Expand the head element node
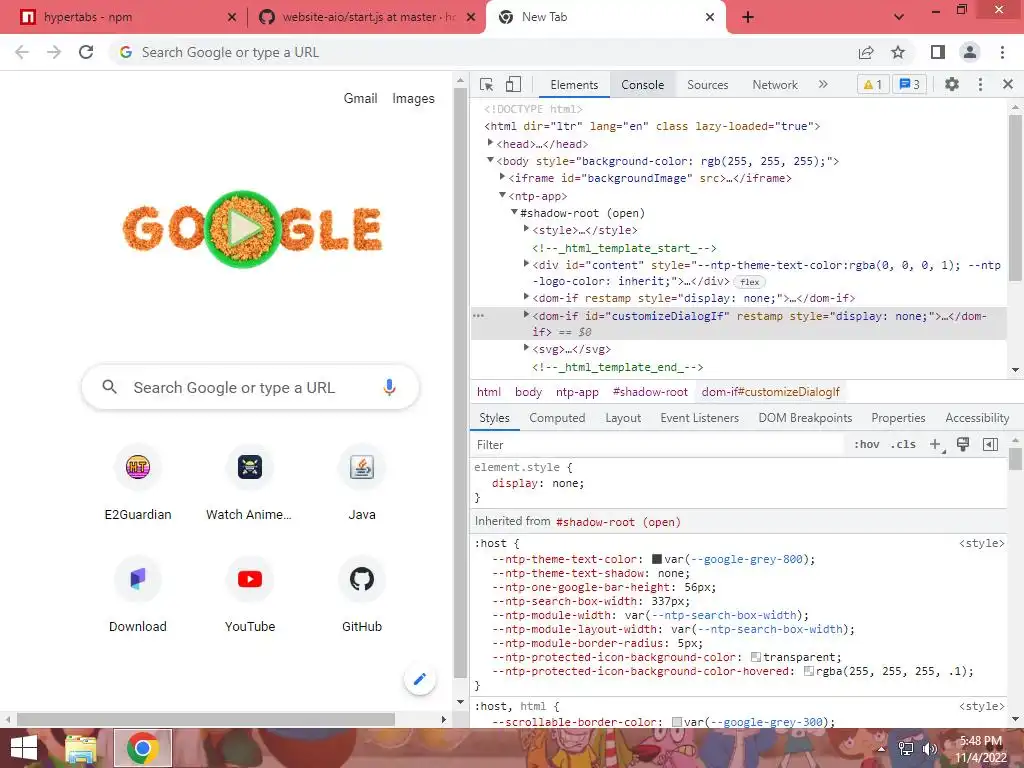Image resolution: width=1024 pixels, height=768 pixels. (x=490, y=143)
